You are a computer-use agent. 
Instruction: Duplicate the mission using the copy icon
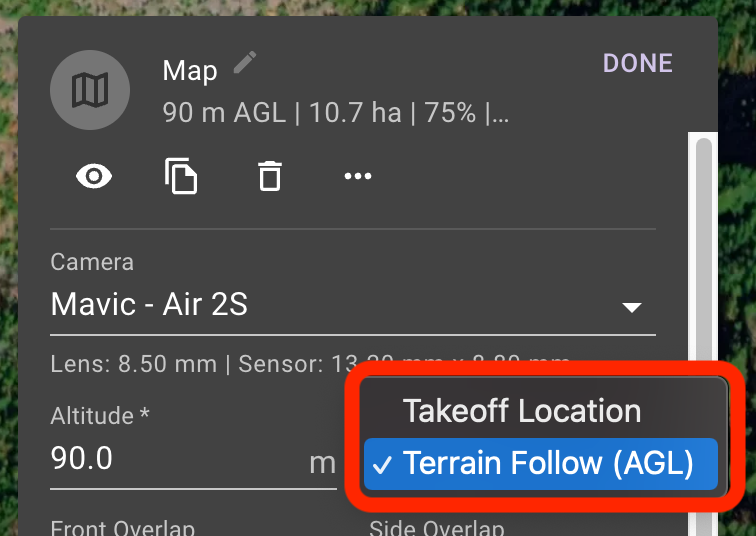181,176
